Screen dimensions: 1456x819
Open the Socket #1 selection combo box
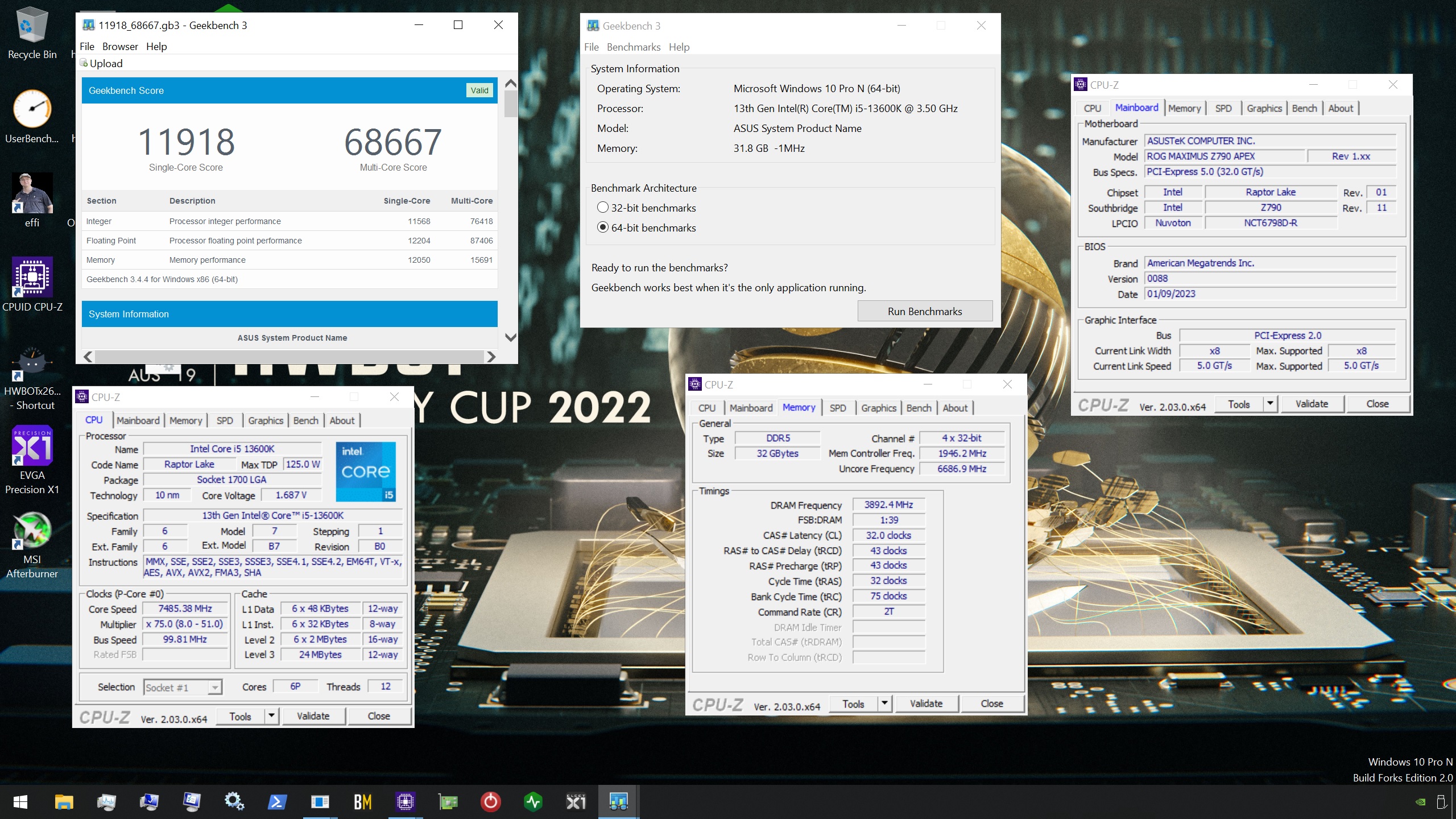coord(182,688)
